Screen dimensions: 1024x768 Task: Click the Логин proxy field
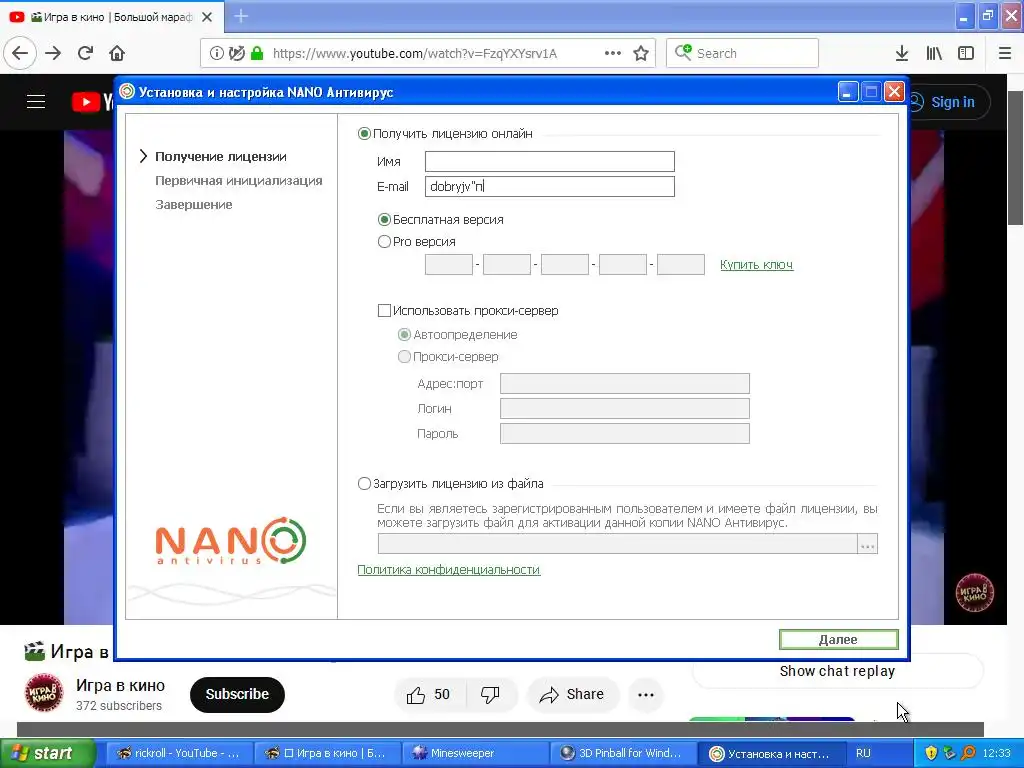pyautogui.click(x=624, y=409)
